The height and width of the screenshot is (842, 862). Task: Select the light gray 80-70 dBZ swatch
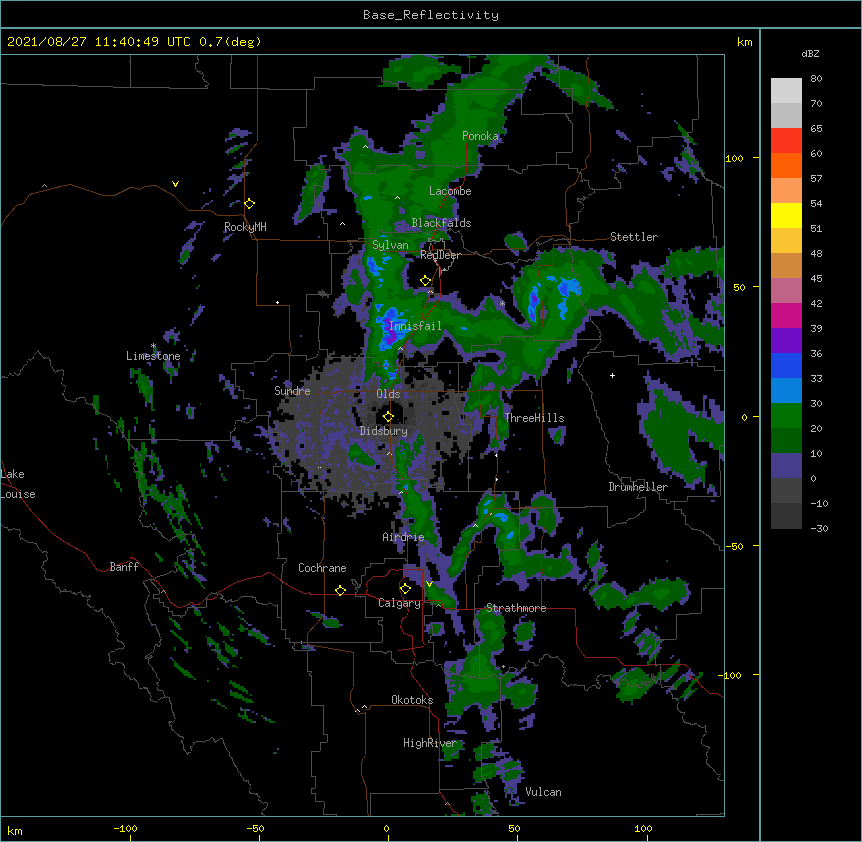pyautogui.click(x=786, y=91)
